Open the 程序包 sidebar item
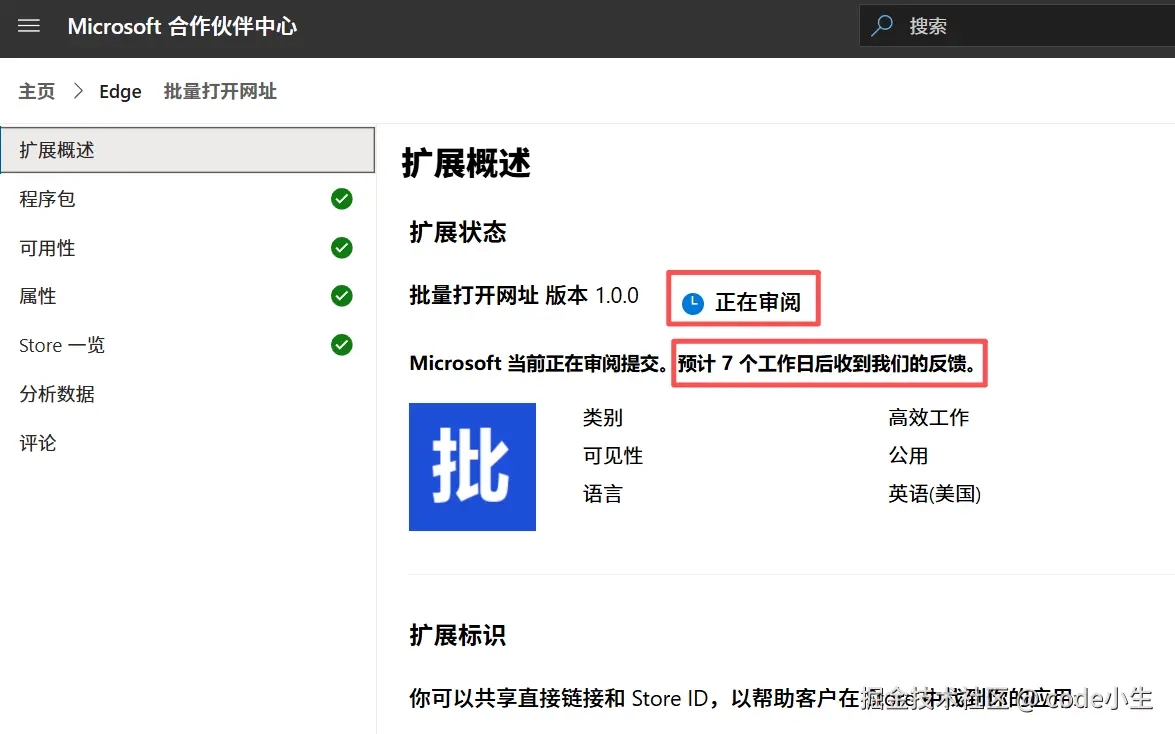 [187, 199]
